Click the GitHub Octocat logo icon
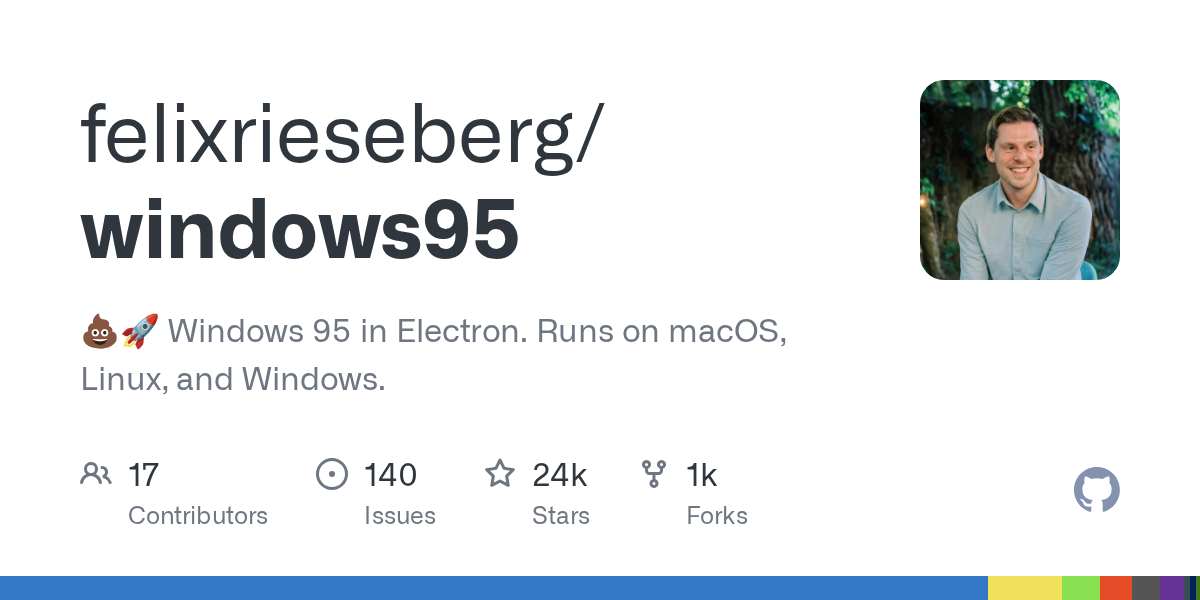1200x600 pixels. [x=1096, y=491]
